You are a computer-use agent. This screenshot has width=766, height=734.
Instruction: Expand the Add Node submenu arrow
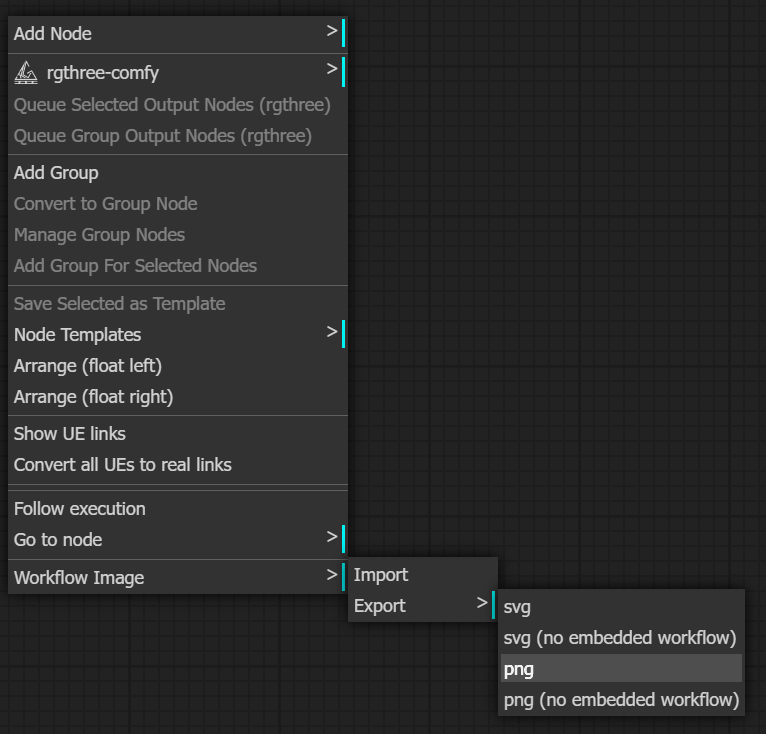332,31
